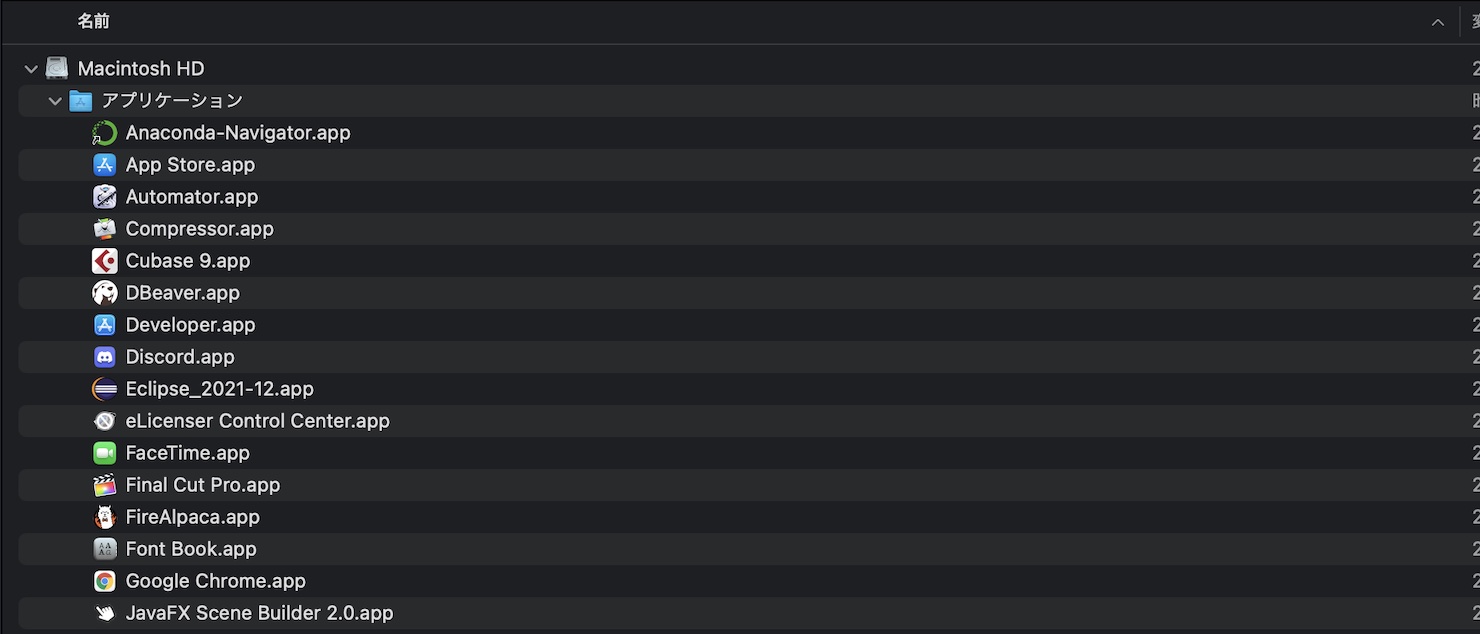Click the Font Book.app name
Screen dimensions: 1480x634
pos(191,549)
